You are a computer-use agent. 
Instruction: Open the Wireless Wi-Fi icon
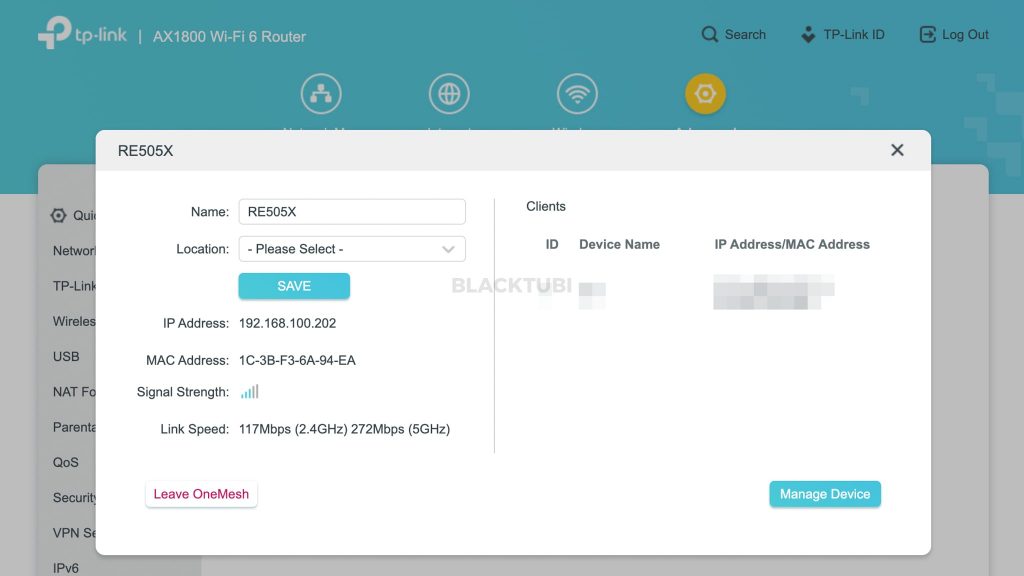(577, 93)
